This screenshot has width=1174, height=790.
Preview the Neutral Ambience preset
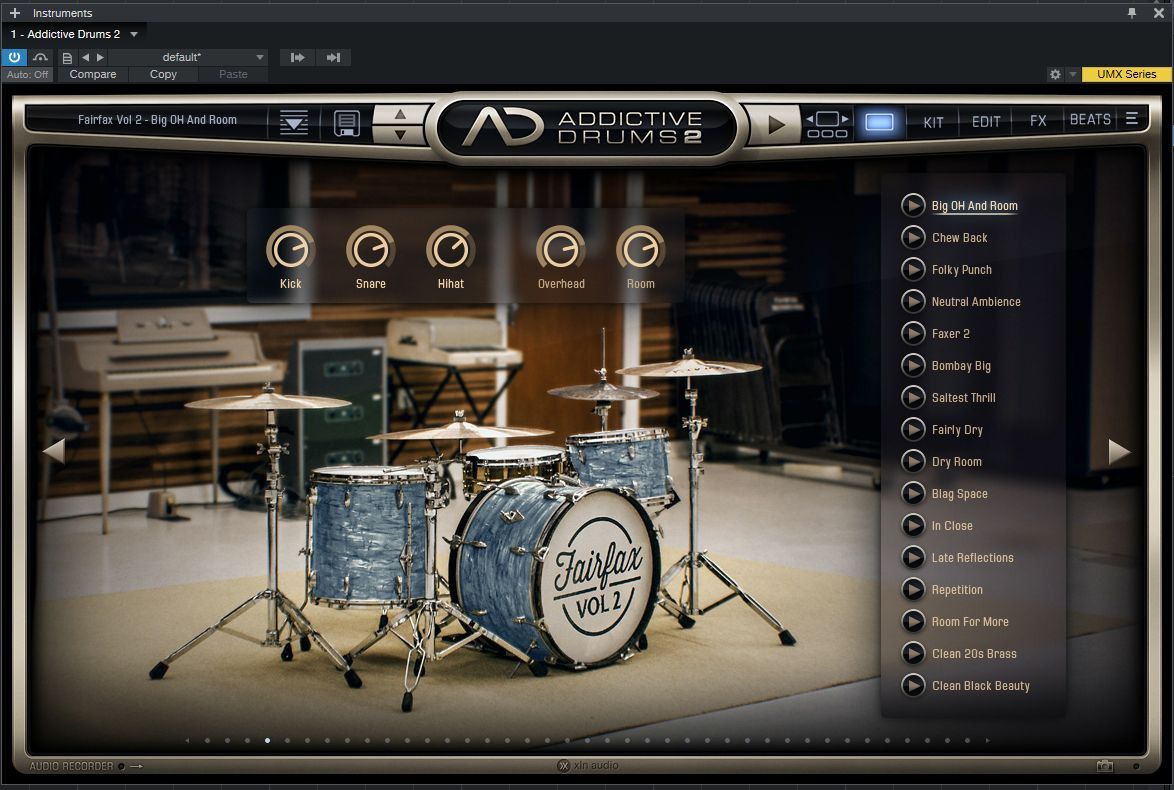[x=913, y=302]
